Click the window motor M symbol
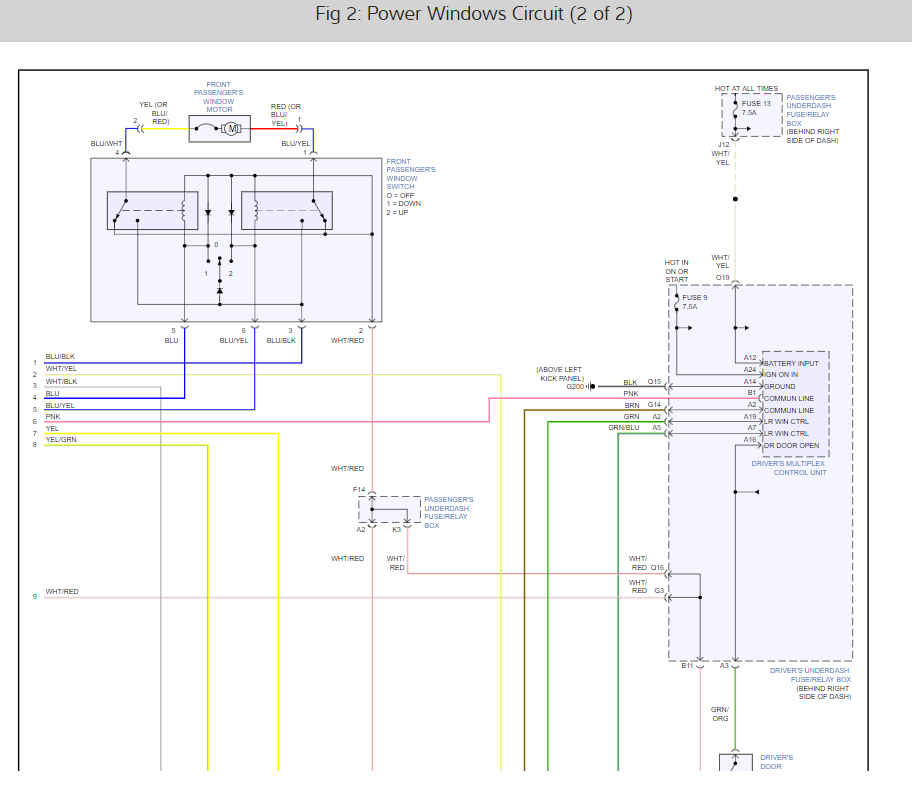The width and height of the screenshot is (912, 808). click(x=231, y=129)
